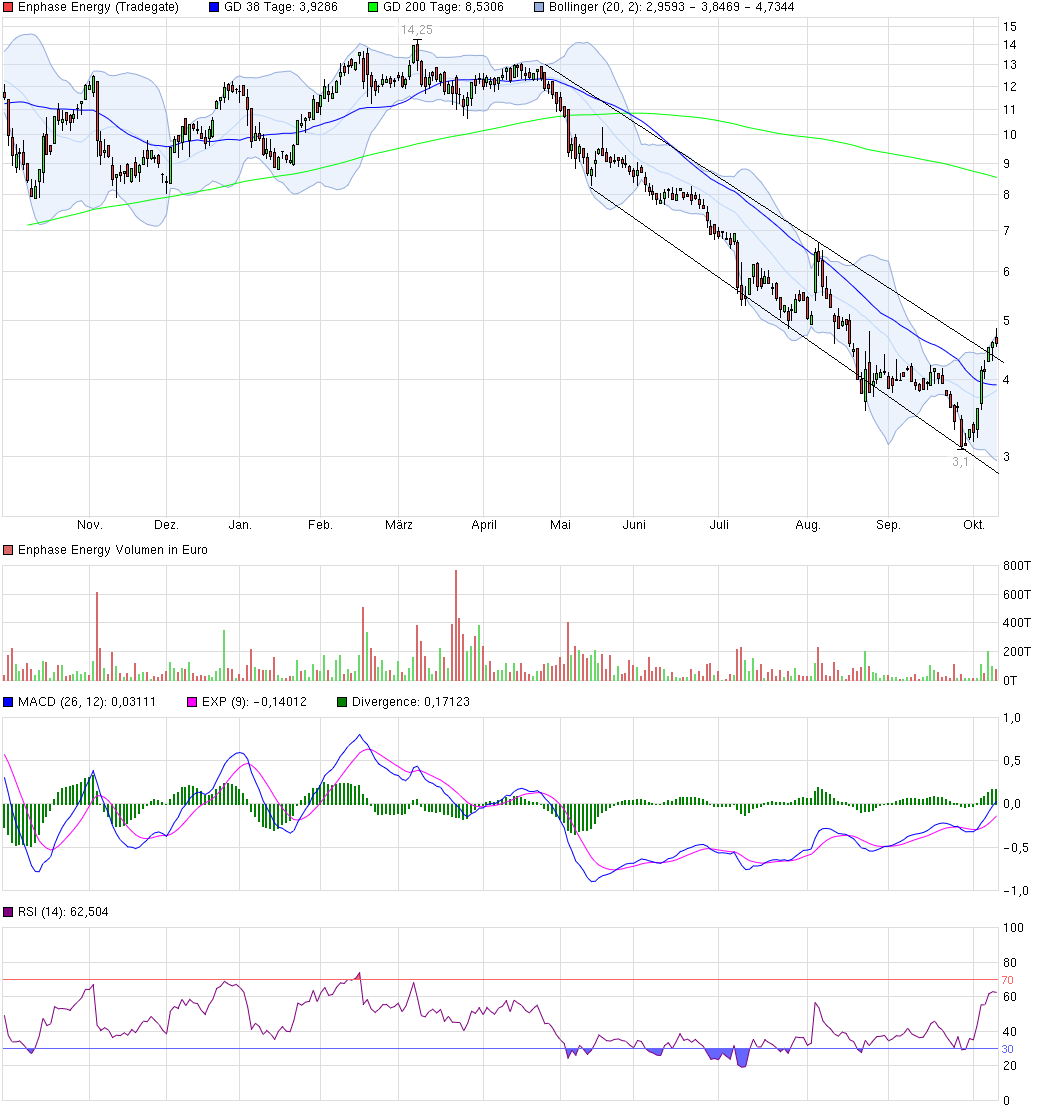Viewport: 1052px width, 1114px height.
Task: Click the GD 200 Tage: 8,5306 label
Action: [x=443, y=7]
